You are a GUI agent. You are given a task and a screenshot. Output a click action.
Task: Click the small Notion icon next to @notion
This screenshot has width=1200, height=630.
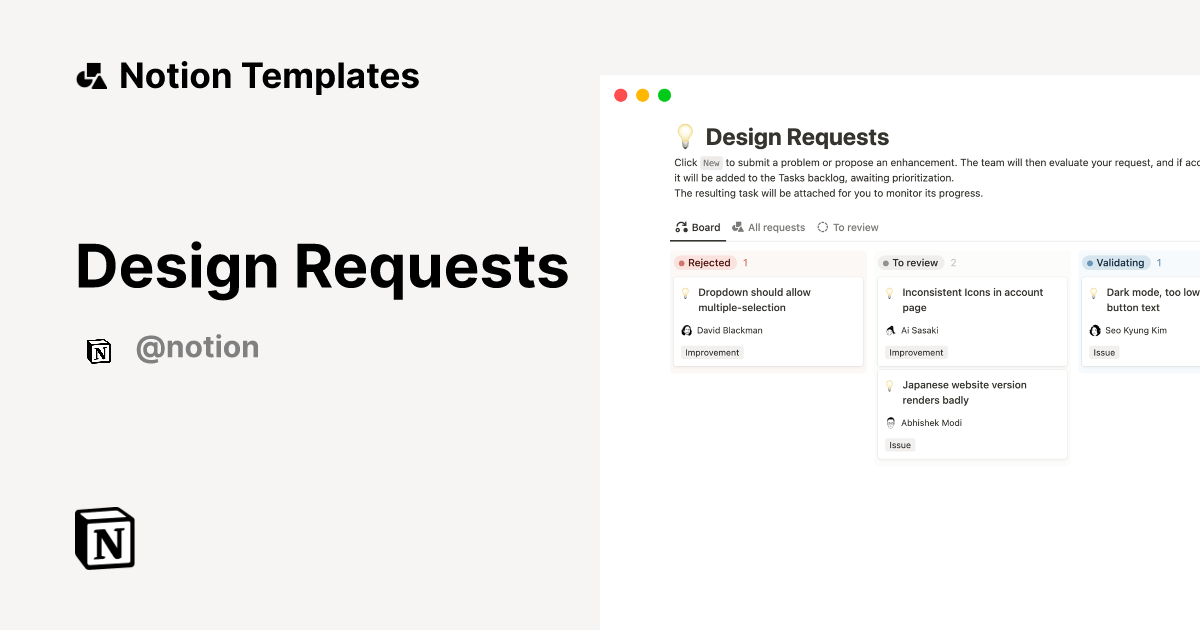point(99,351)
